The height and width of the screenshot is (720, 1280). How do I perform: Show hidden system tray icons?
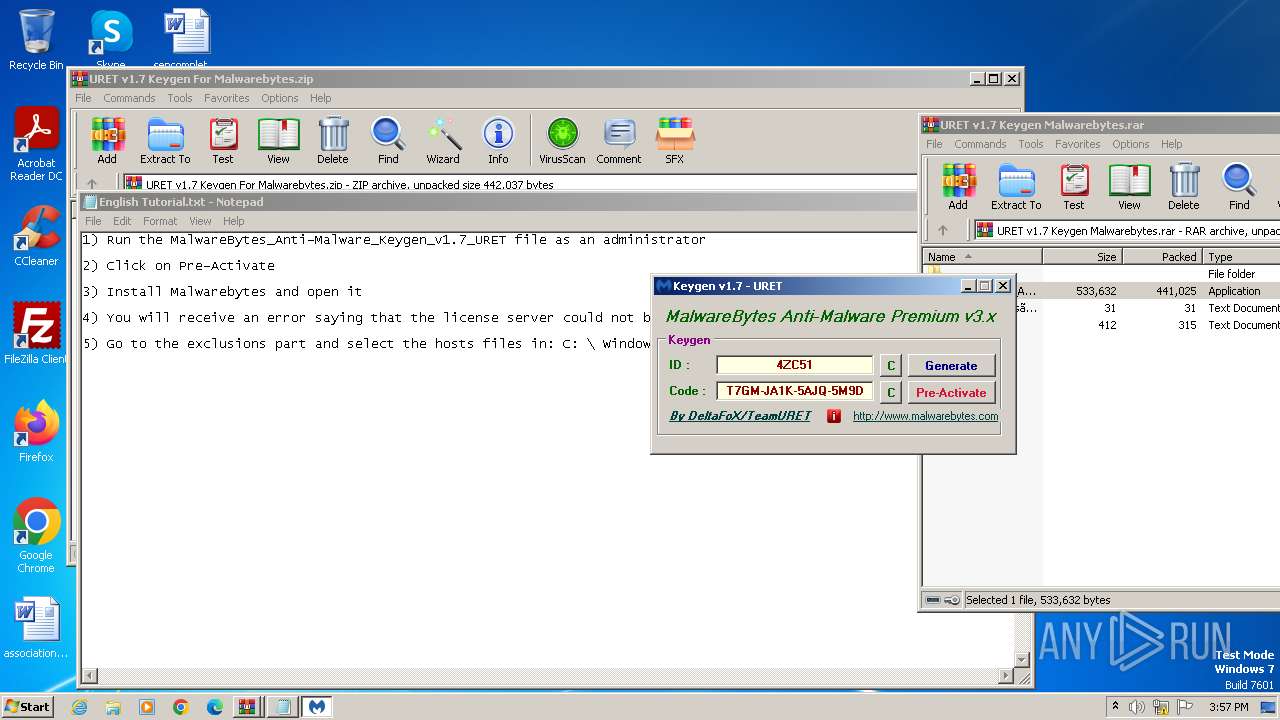1116,707
